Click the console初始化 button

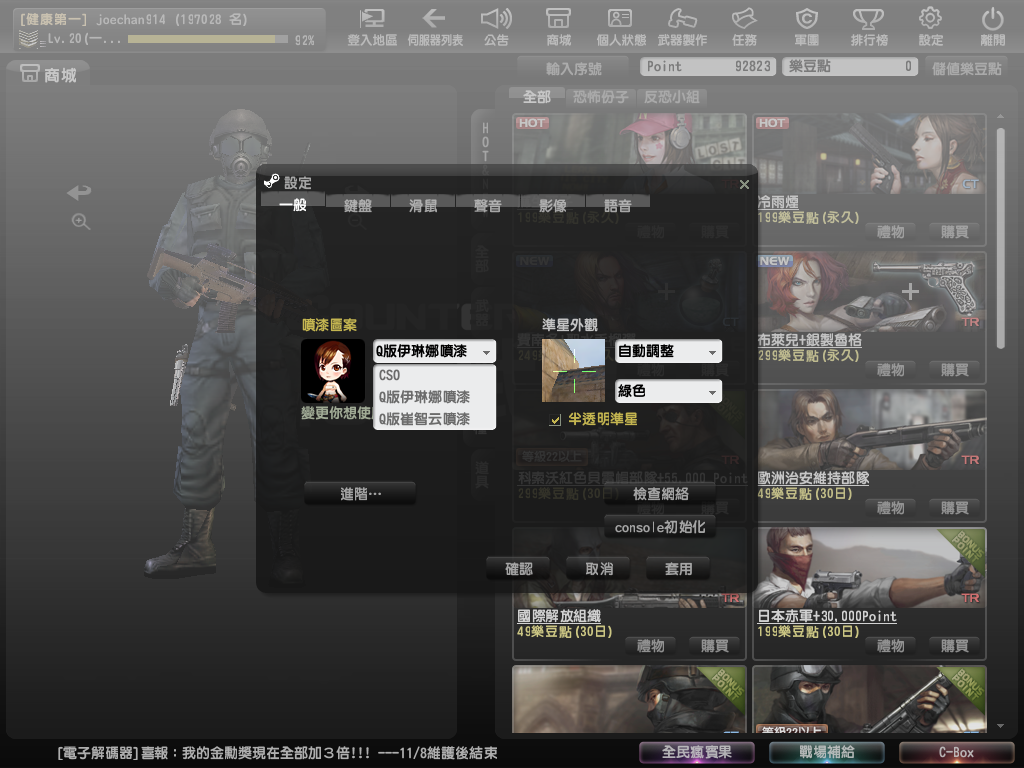click(x=660, y=527)
